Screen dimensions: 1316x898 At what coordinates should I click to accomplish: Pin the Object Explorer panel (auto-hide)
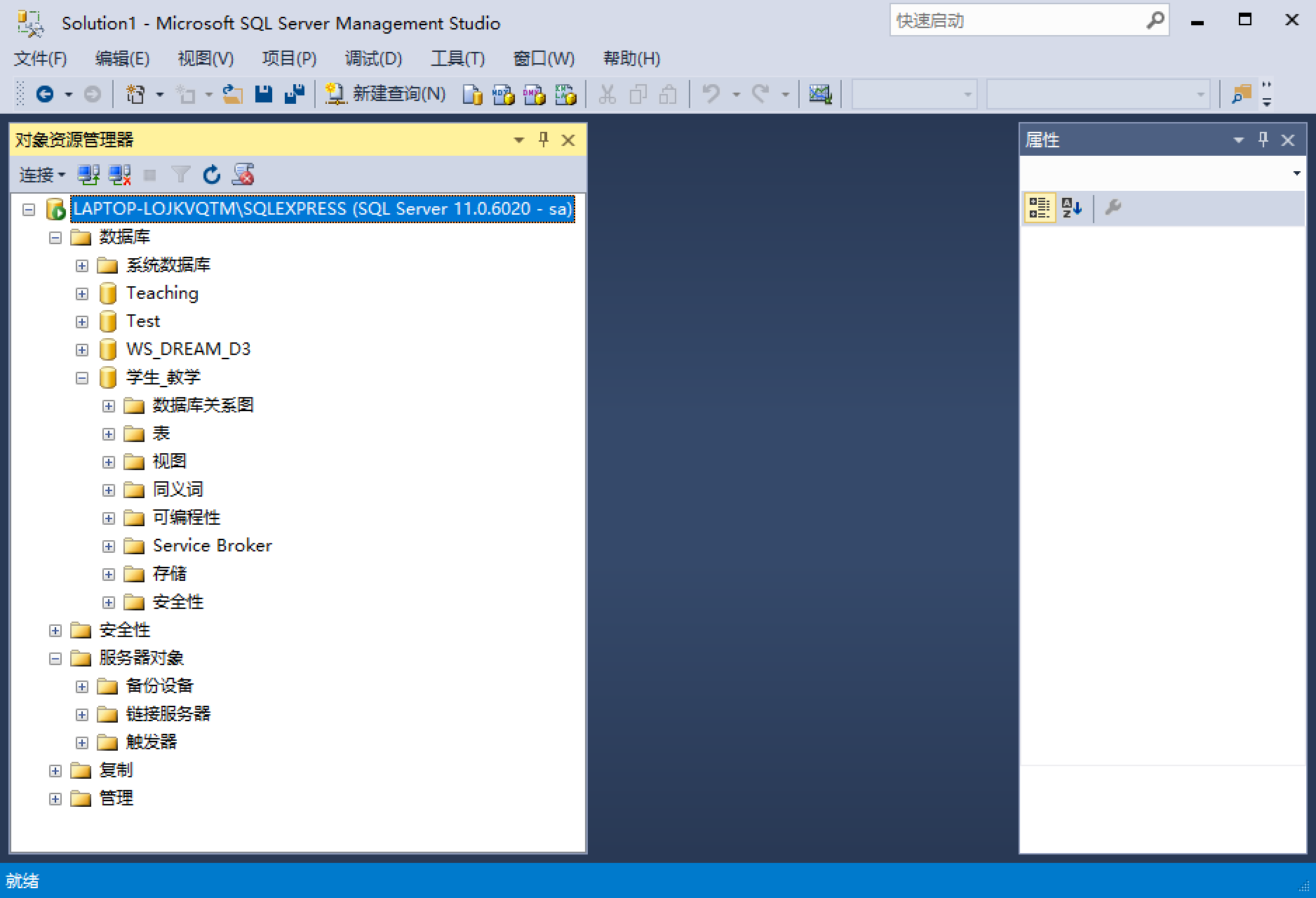pyautogui.click(x=544, y=140)
